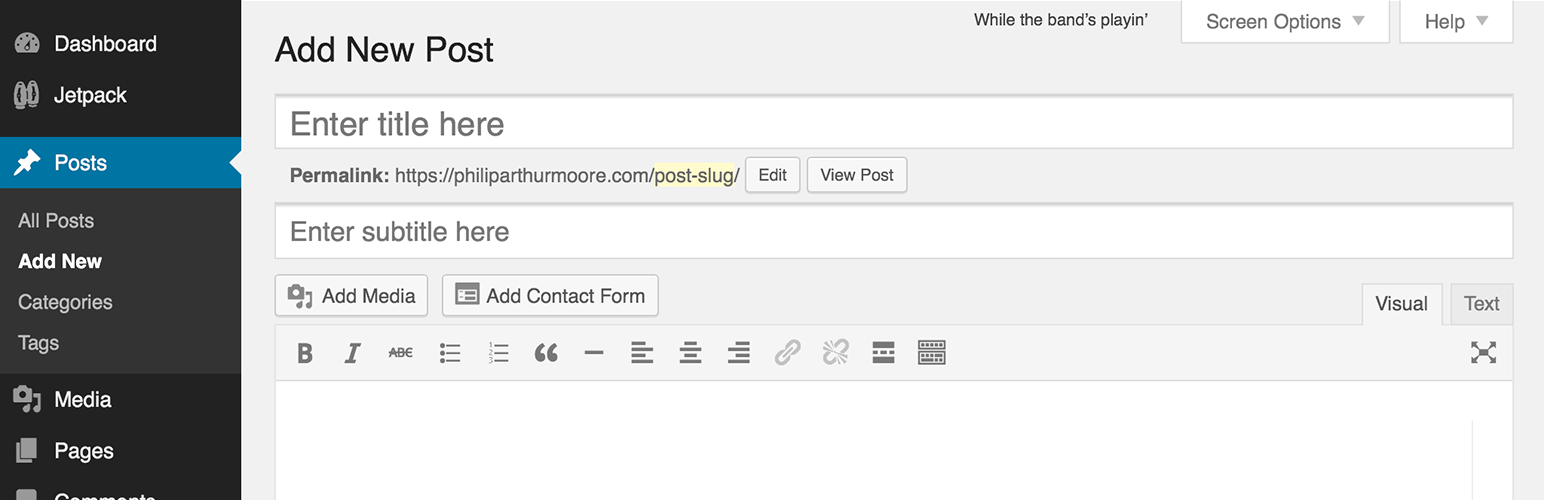This screenshot has width=1544, height=500.
Task: Align text to the left
Action: click(642, 353)
